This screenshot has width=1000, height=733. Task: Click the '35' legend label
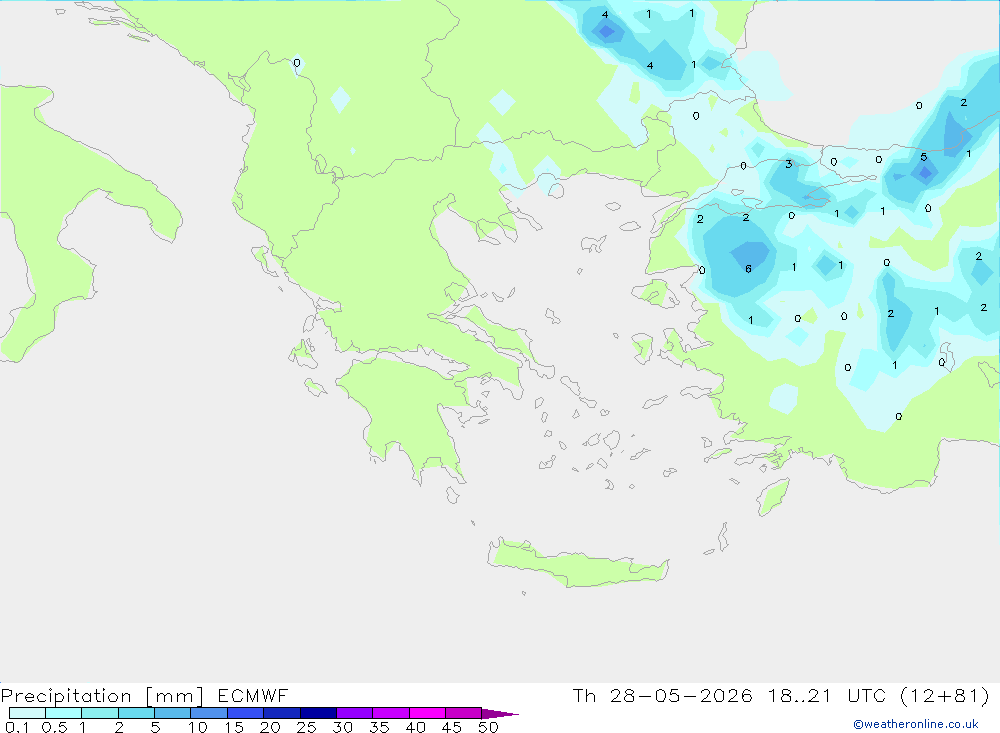tap(379, 727)
